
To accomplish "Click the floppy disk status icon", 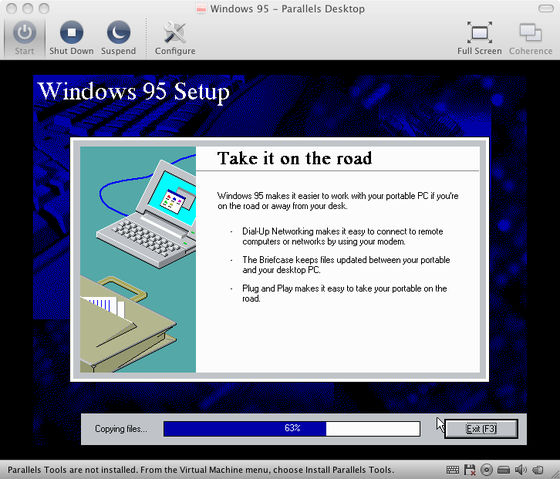I will [470, 470].
